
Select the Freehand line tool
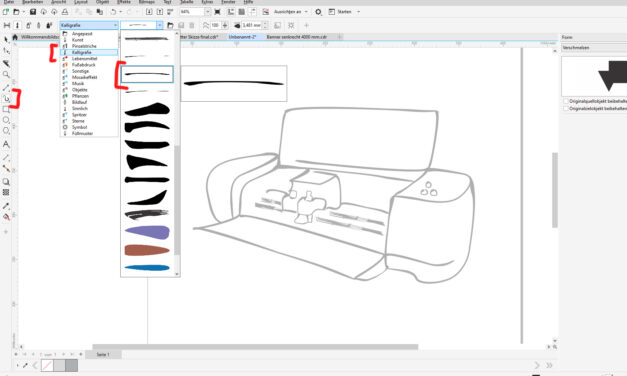tap(6, 88)
